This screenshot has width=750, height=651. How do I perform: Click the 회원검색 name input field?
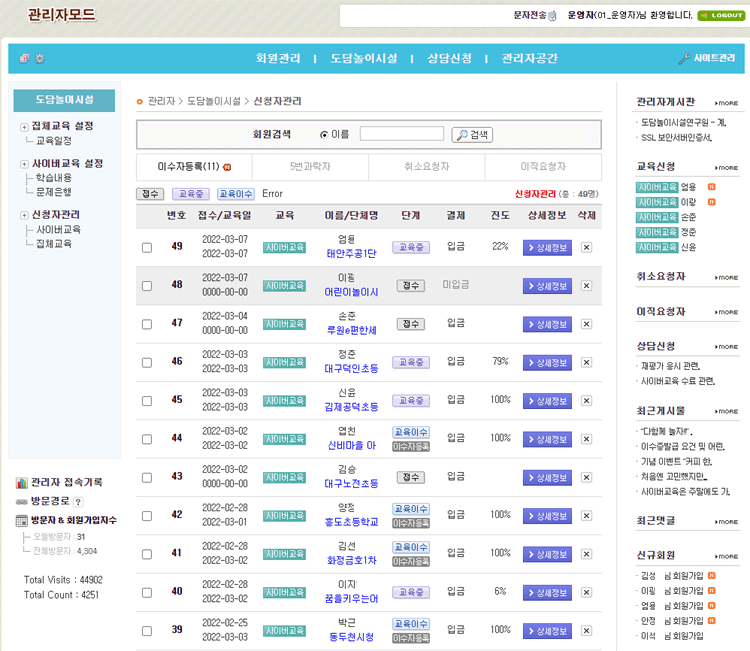point(402,133)
